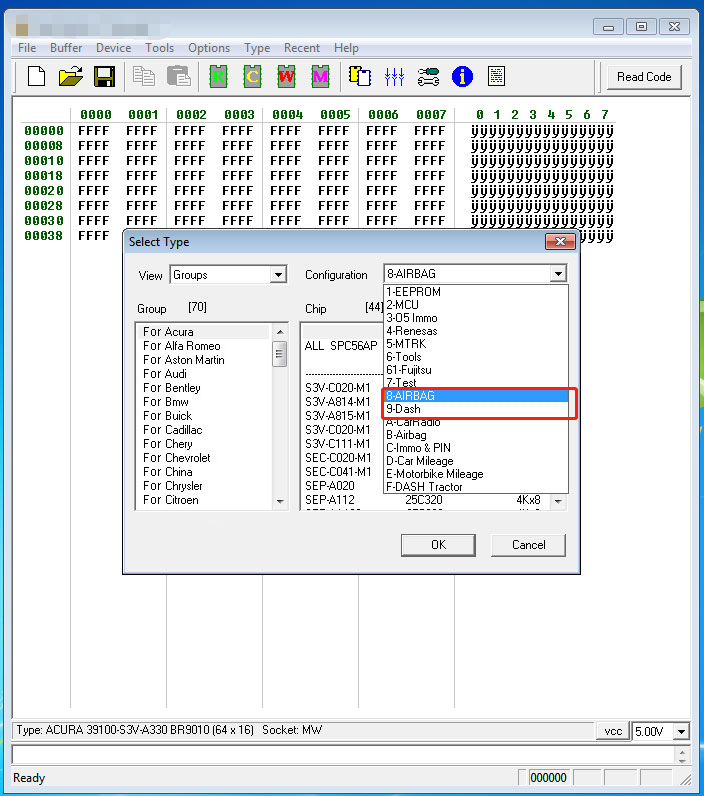Image resolution: width=704 pixels, height=796 pixels.
Task: Click the green R read chip icon
Action: coord(218,76)
